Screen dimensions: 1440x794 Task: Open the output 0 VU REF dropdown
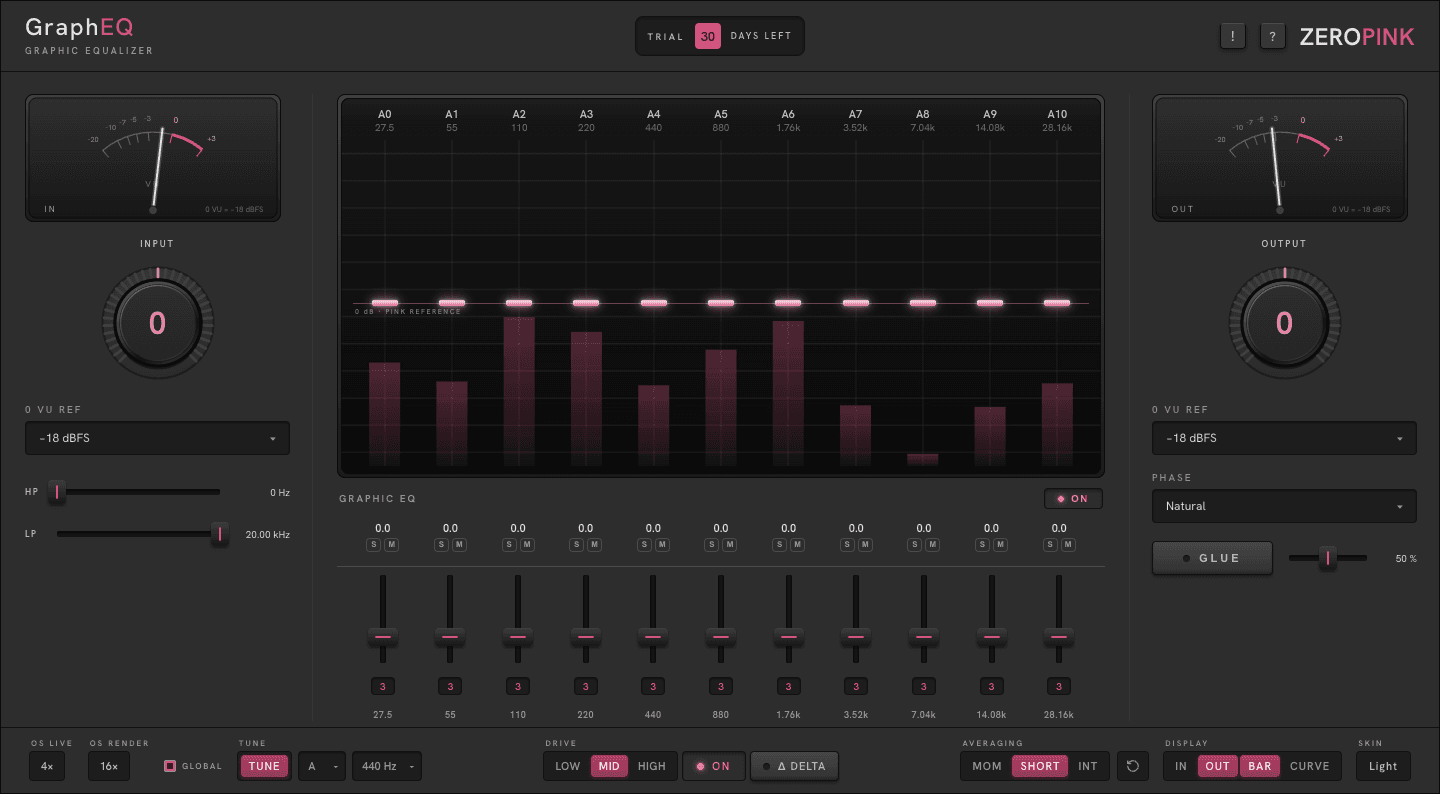(x=1284, y=438)
